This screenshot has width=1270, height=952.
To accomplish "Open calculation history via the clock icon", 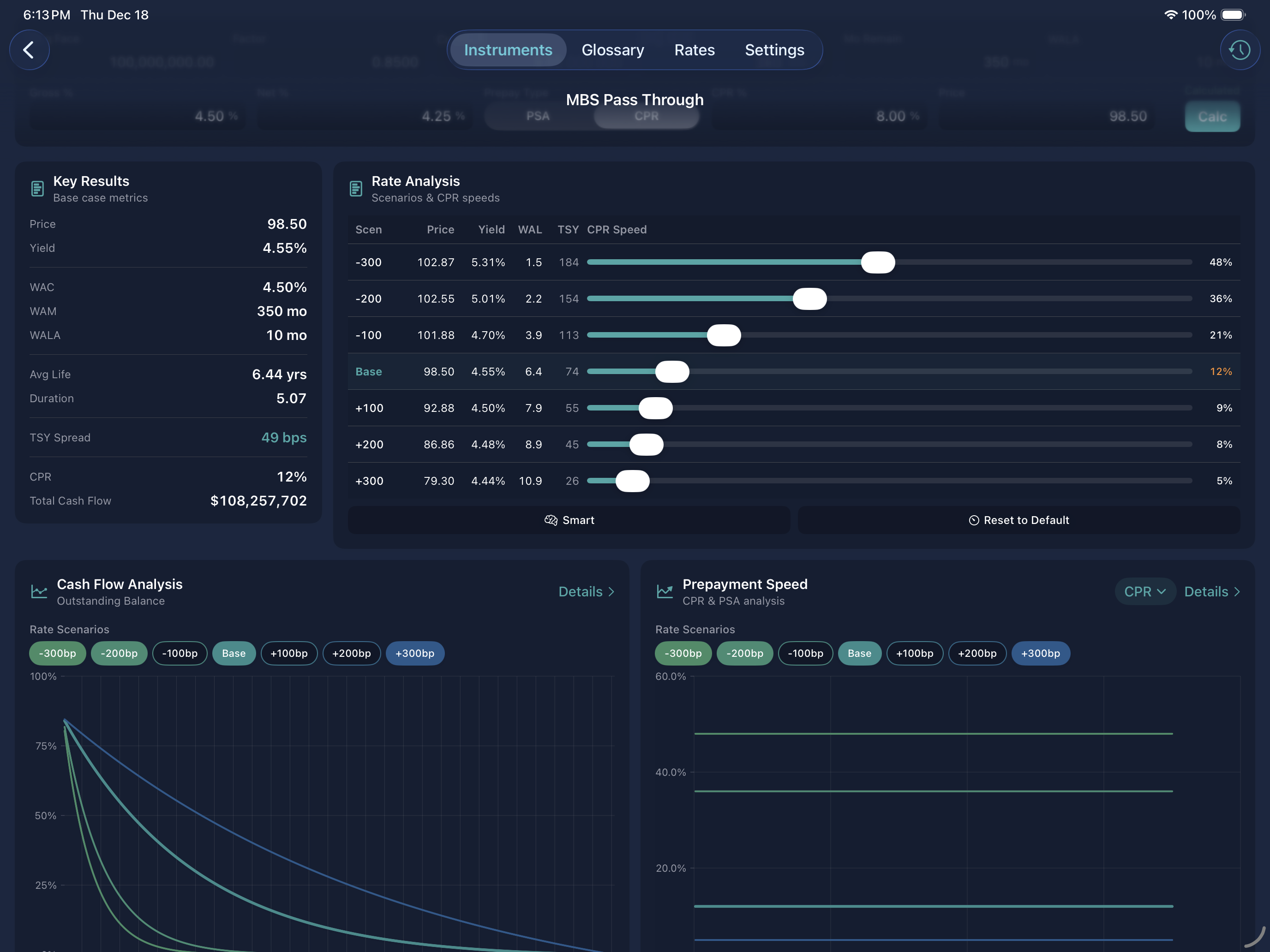I will point(1240,50).
